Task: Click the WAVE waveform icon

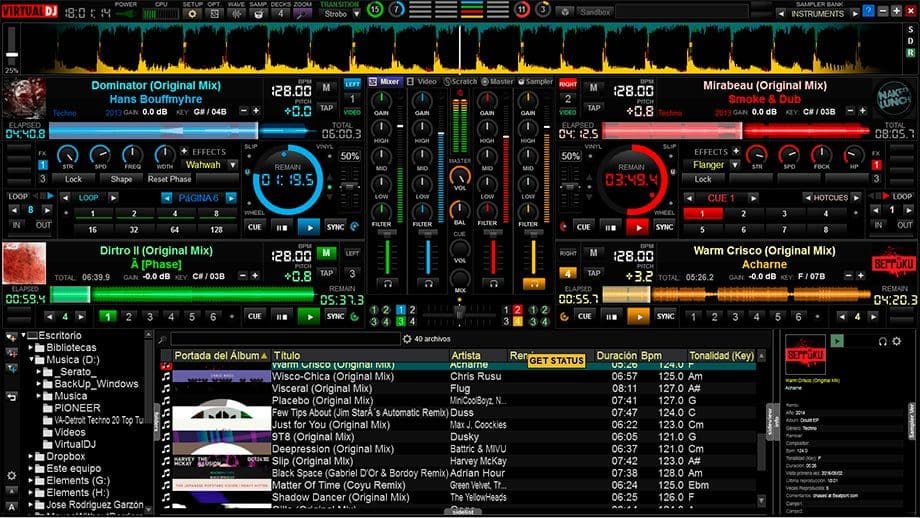Action: pyautogui.click(x=236, y=13)
